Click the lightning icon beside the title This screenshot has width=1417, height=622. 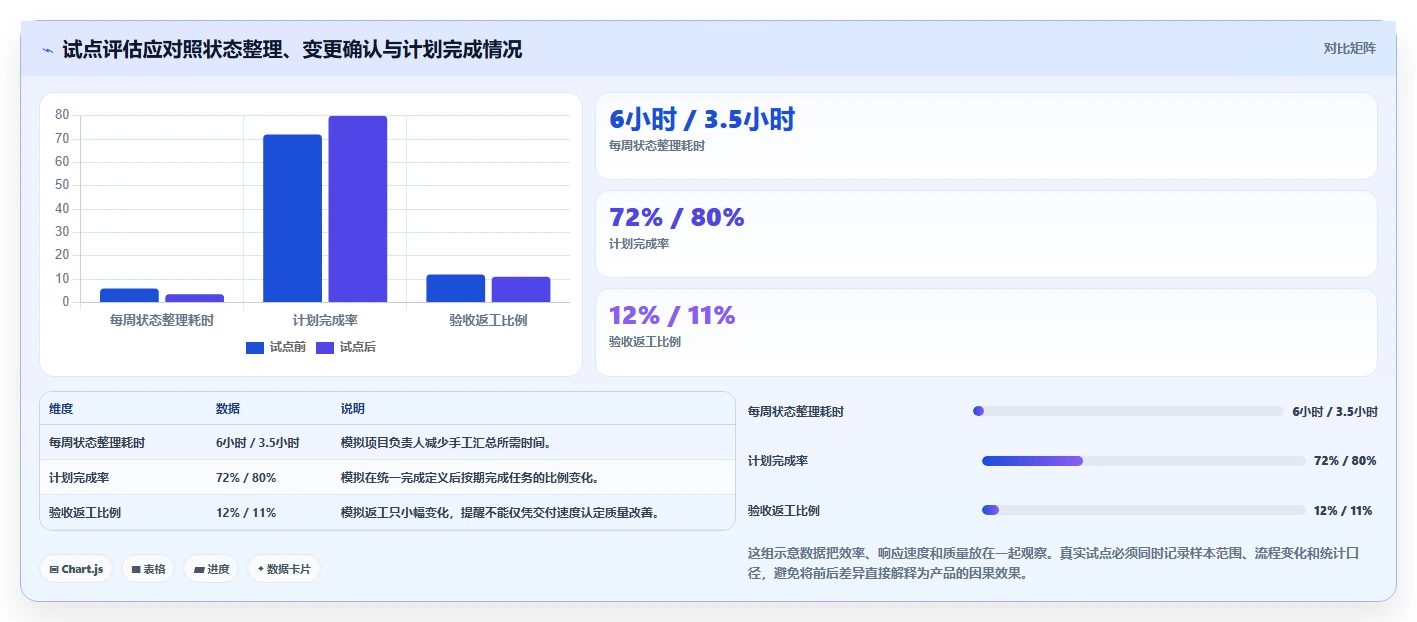(48, 50)
